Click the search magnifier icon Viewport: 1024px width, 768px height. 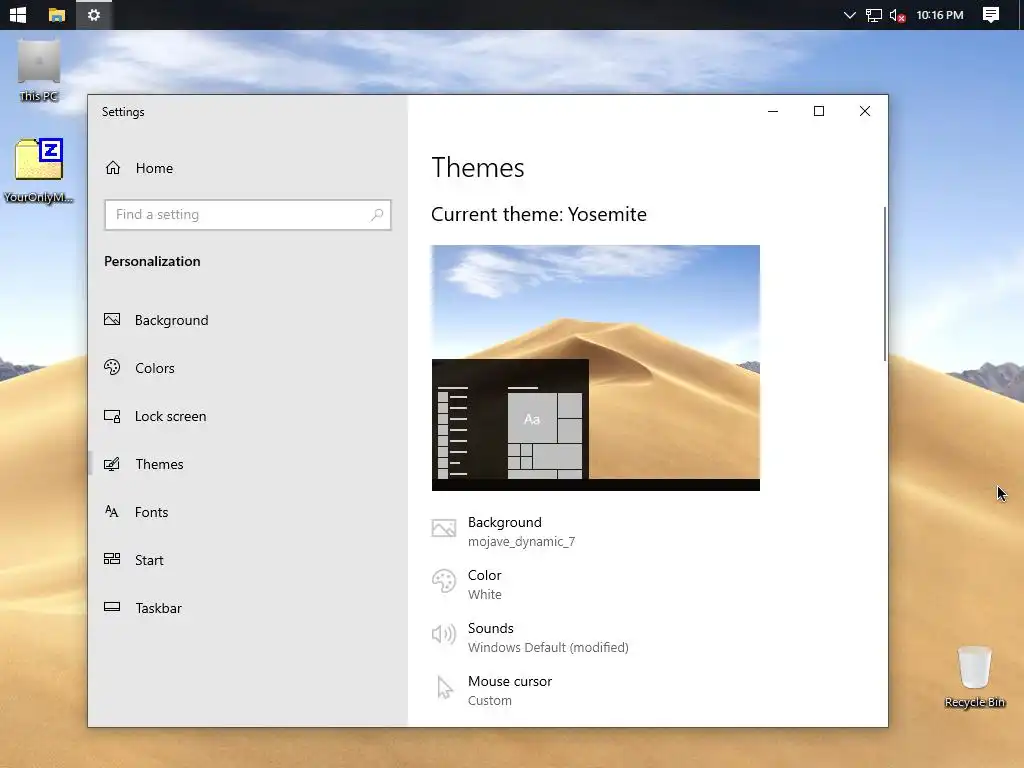[377, 215]
